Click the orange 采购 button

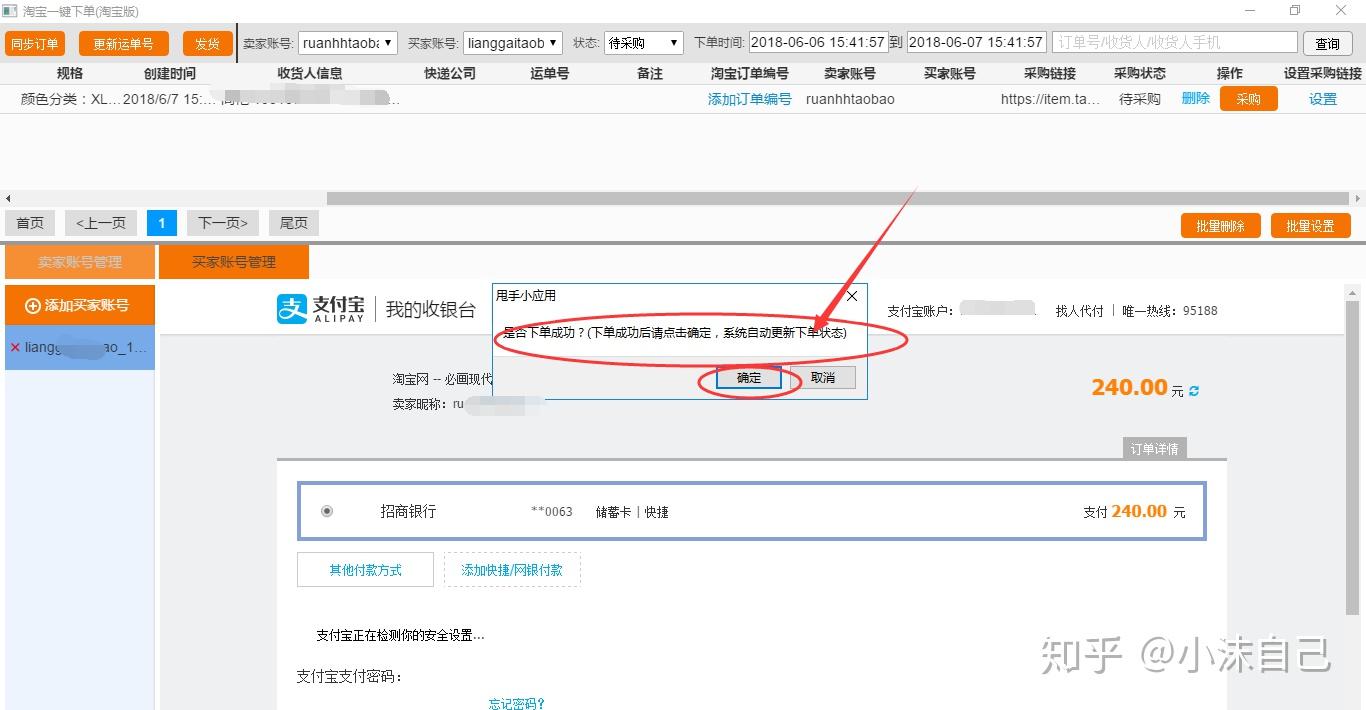coord(1248,99)
